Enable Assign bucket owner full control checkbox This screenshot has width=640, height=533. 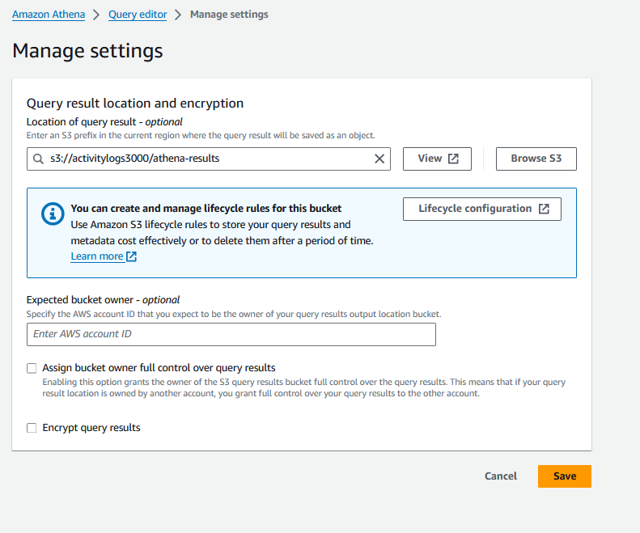pyautogui.click(x=31, y=368)
